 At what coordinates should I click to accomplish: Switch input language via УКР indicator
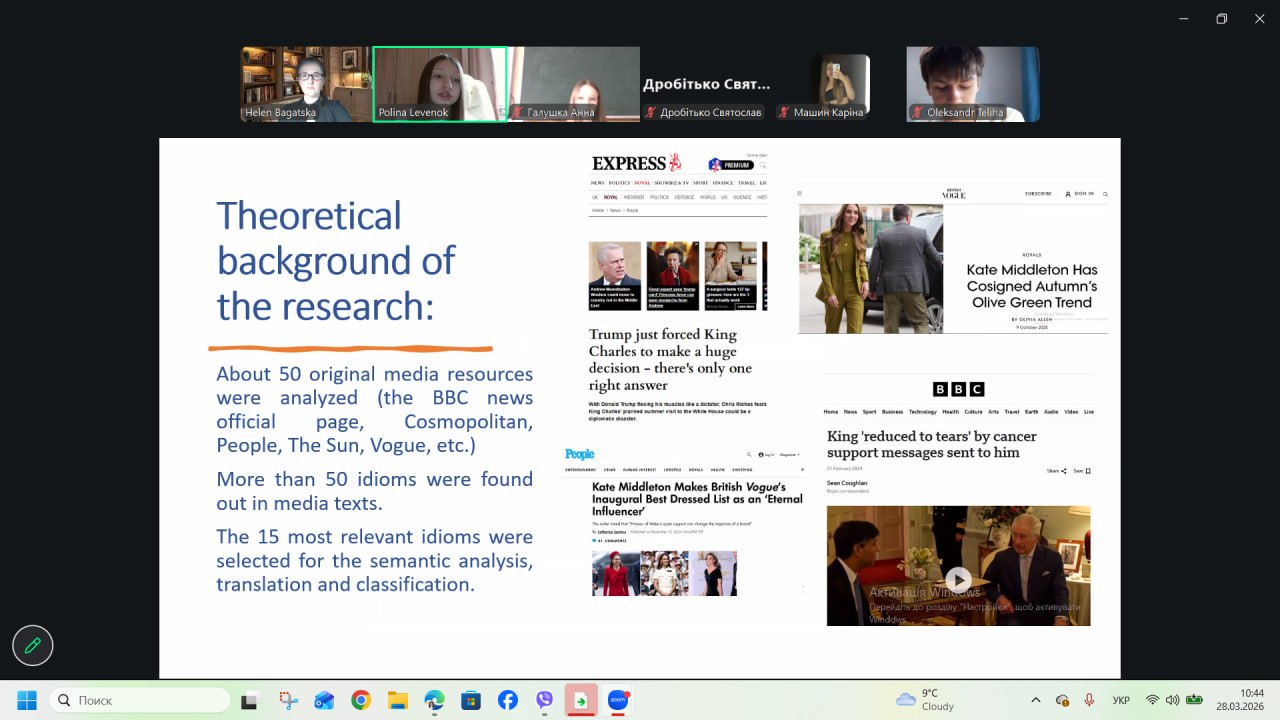pos(1122,700)
